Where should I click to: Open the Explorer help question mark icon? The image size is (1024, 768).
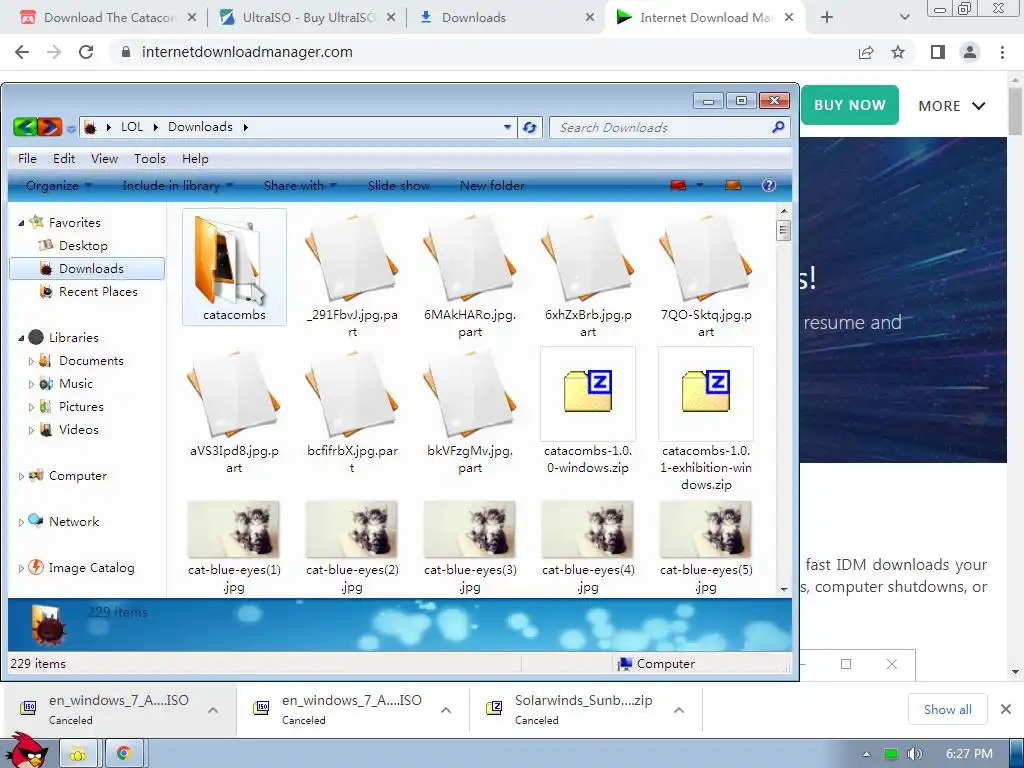click(769, 185)
